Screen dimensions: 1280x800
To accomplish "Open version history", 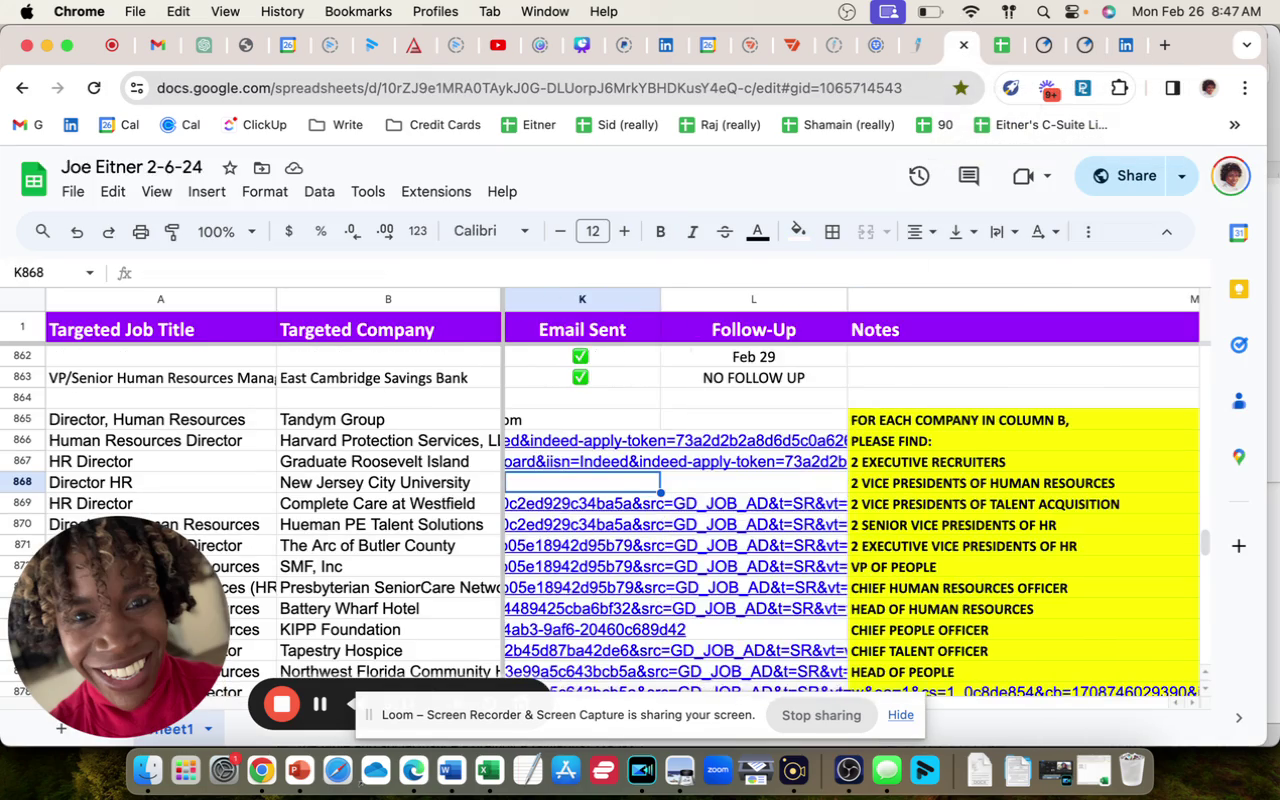I will (x=919, y=176).
